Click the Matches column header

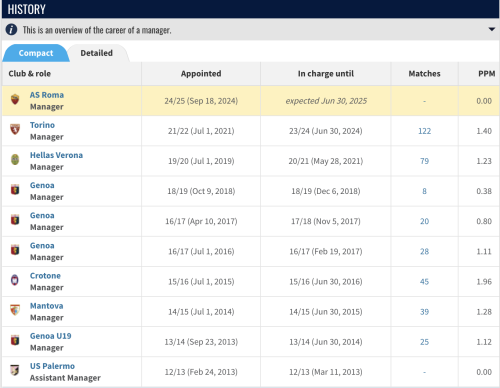pyautogui.click(x=424, y=74)
